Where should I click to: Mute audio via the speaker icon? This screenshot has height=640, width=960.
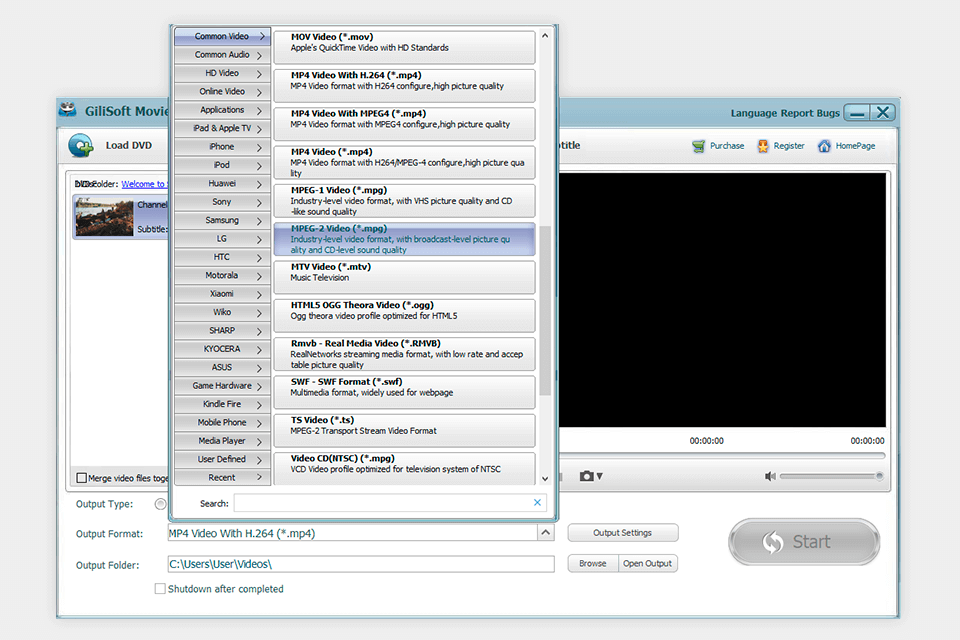tap(768, 476)
